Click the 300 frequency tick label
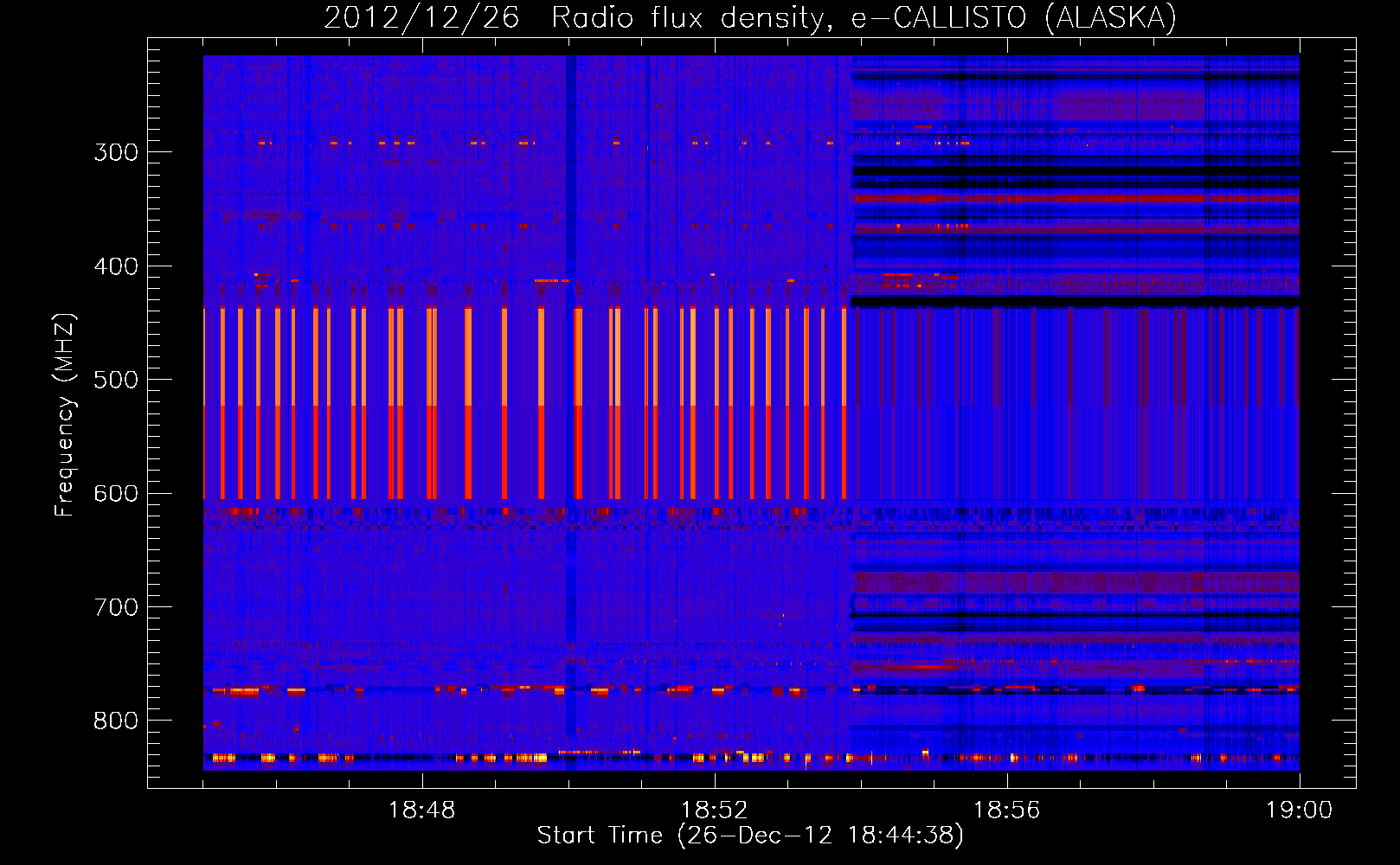 (x=116, y=152)
